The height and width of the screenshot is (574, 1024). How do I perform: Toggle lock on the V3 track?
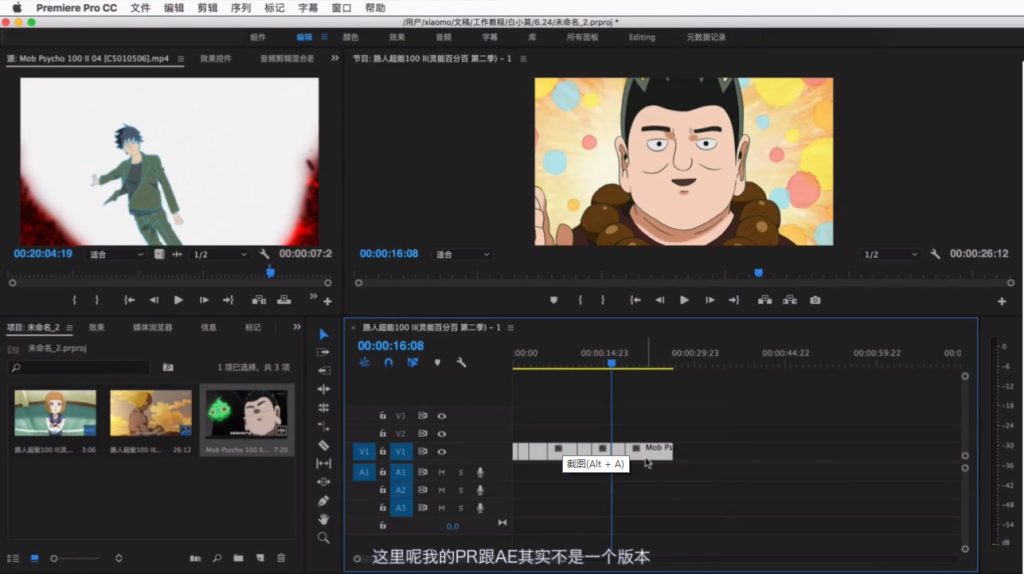(382, 416)
